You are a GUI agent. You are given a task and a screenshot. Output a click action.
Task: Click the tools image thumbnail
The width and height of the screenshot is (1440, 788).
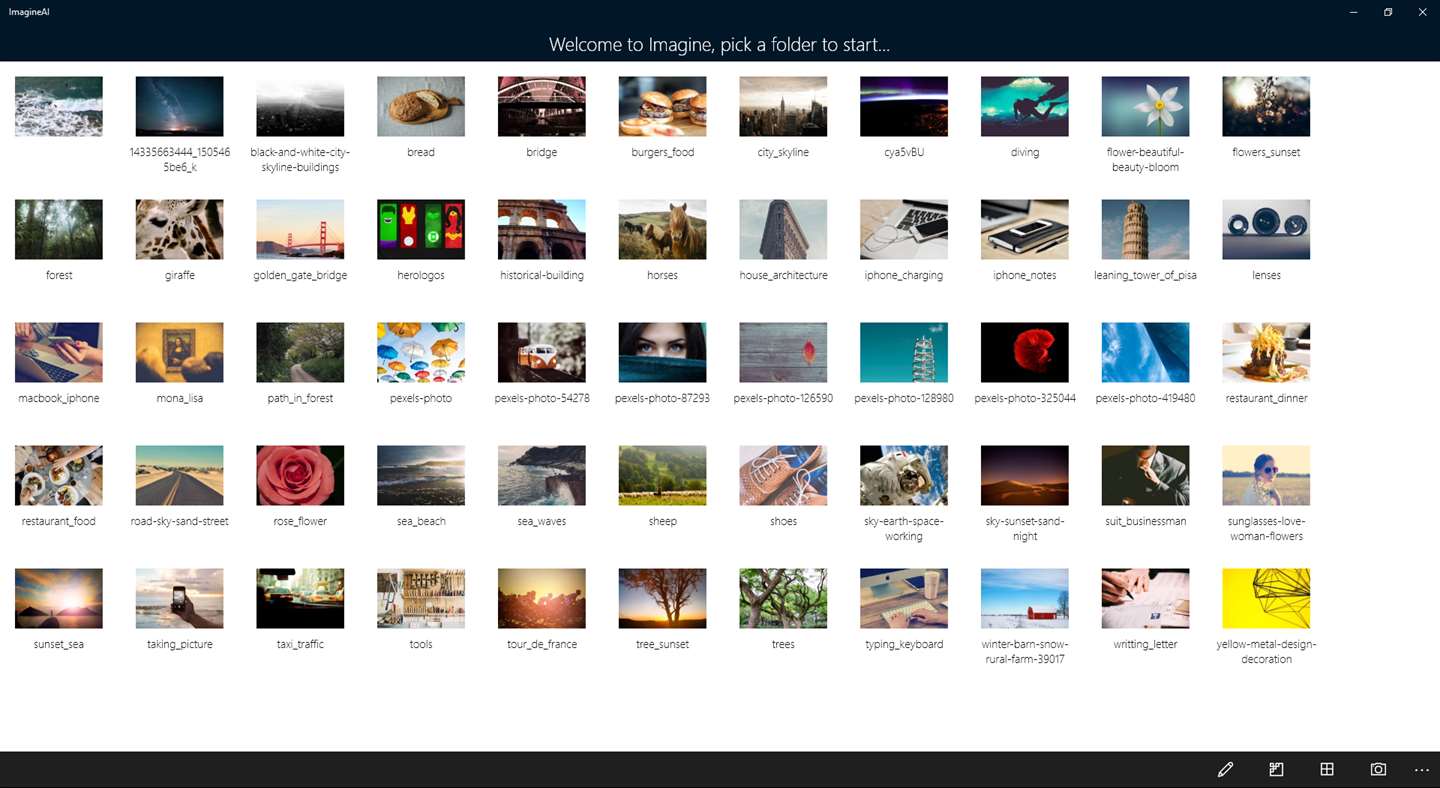421,598
